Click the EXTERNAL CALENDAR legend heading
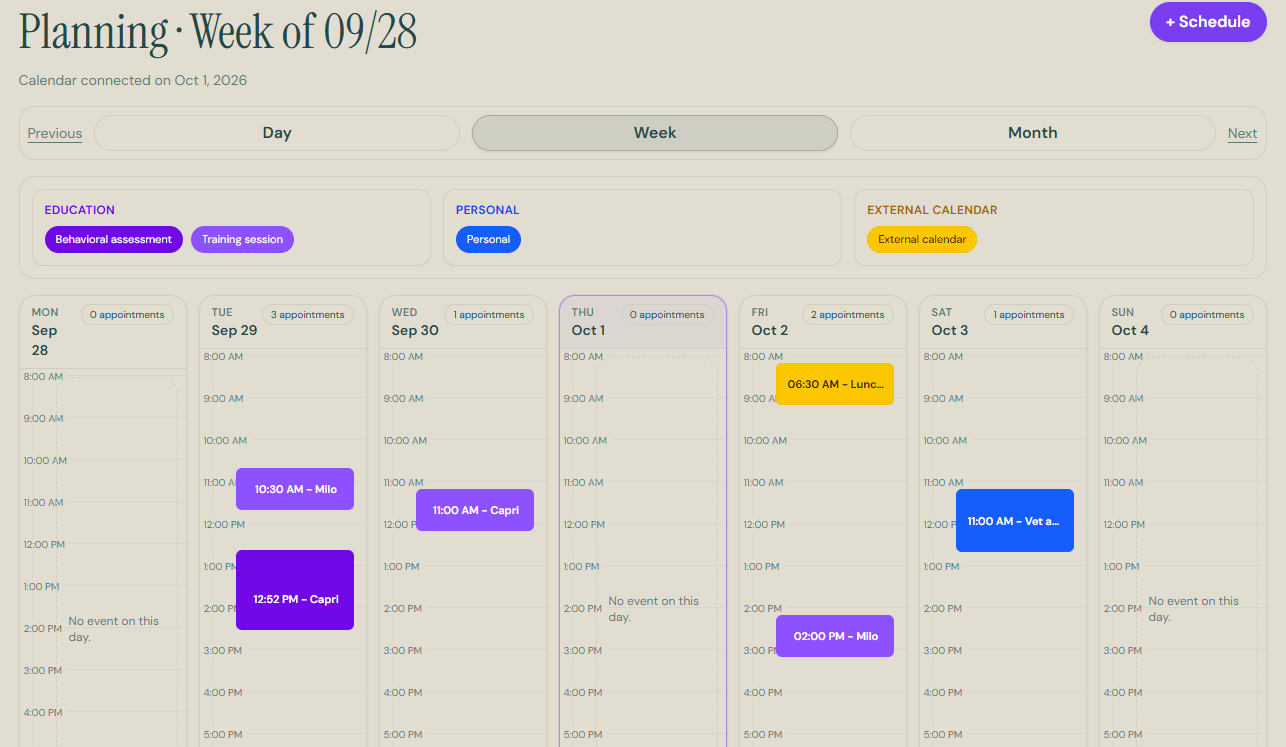The image size is (1286, 747). (x=932, y=210)
